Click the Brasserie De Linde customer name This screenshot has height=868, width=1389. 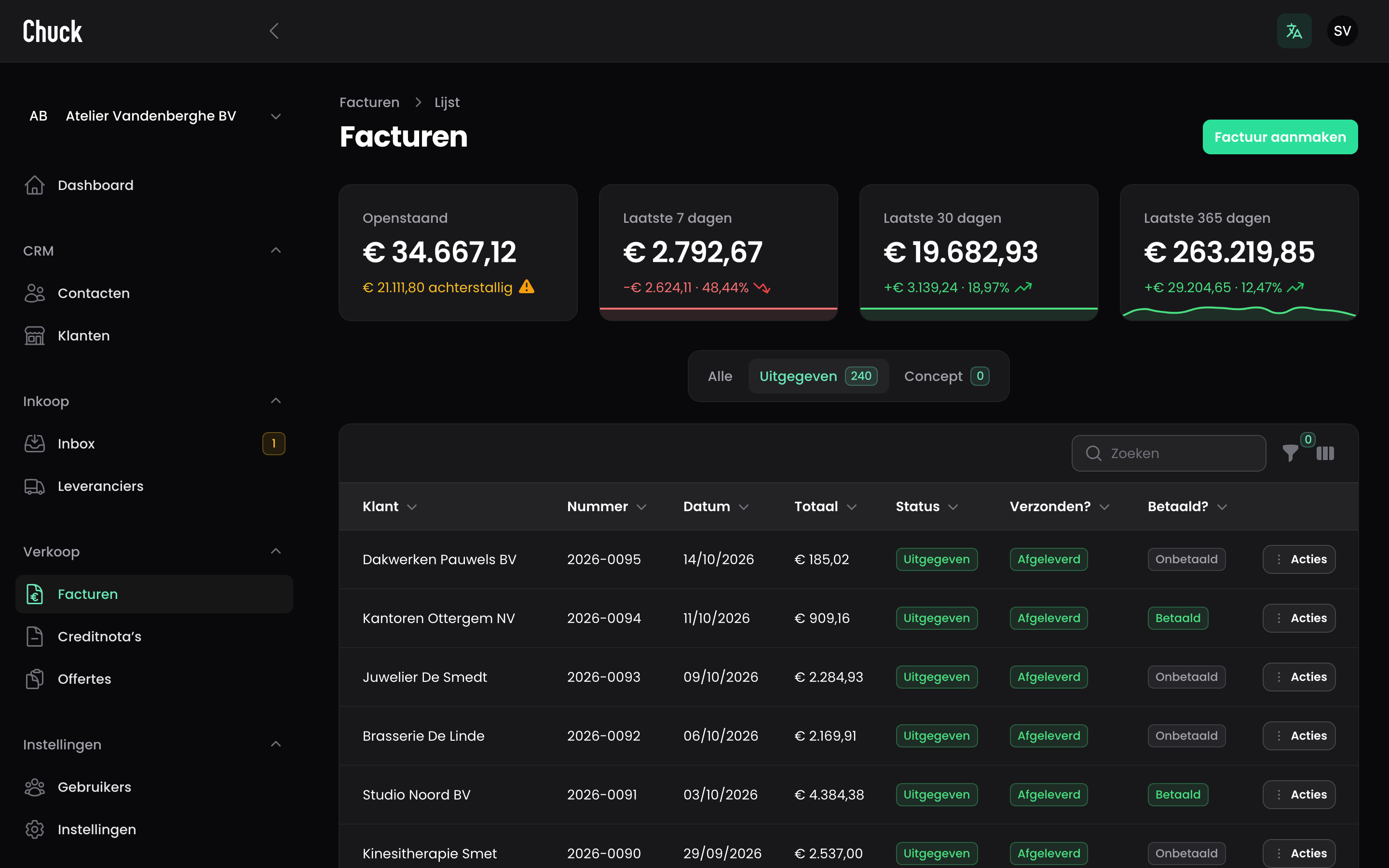[x=423, y=736]
